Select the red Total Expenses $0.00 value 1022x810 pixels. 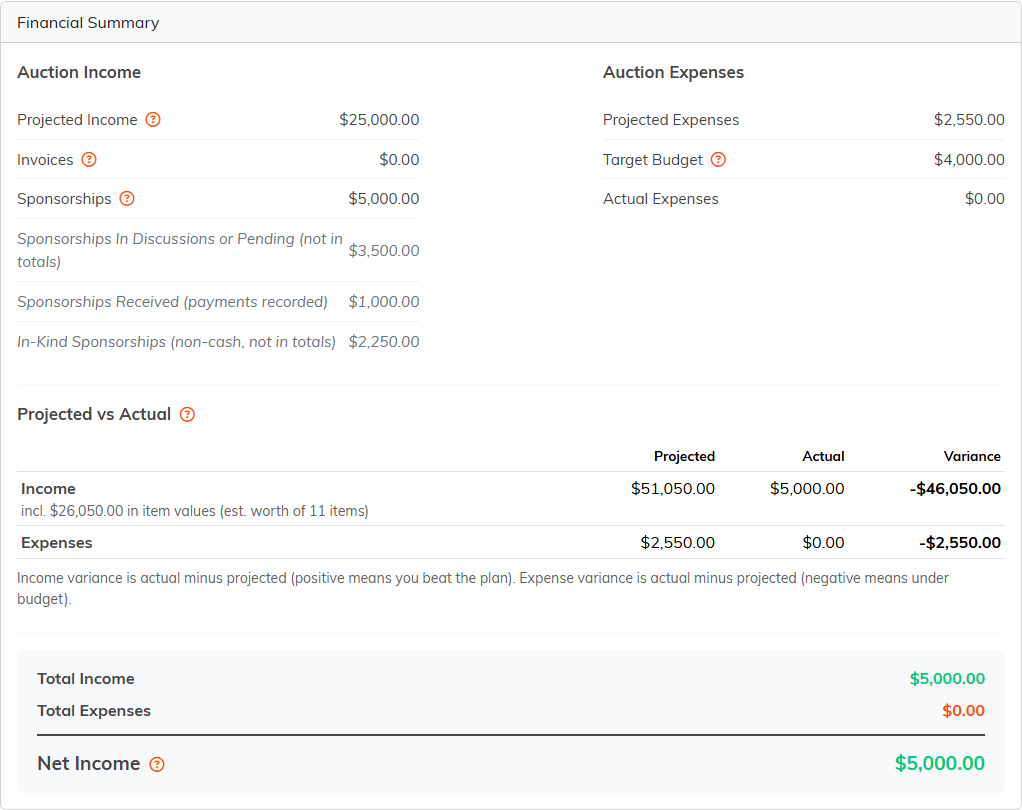[963, 711]
